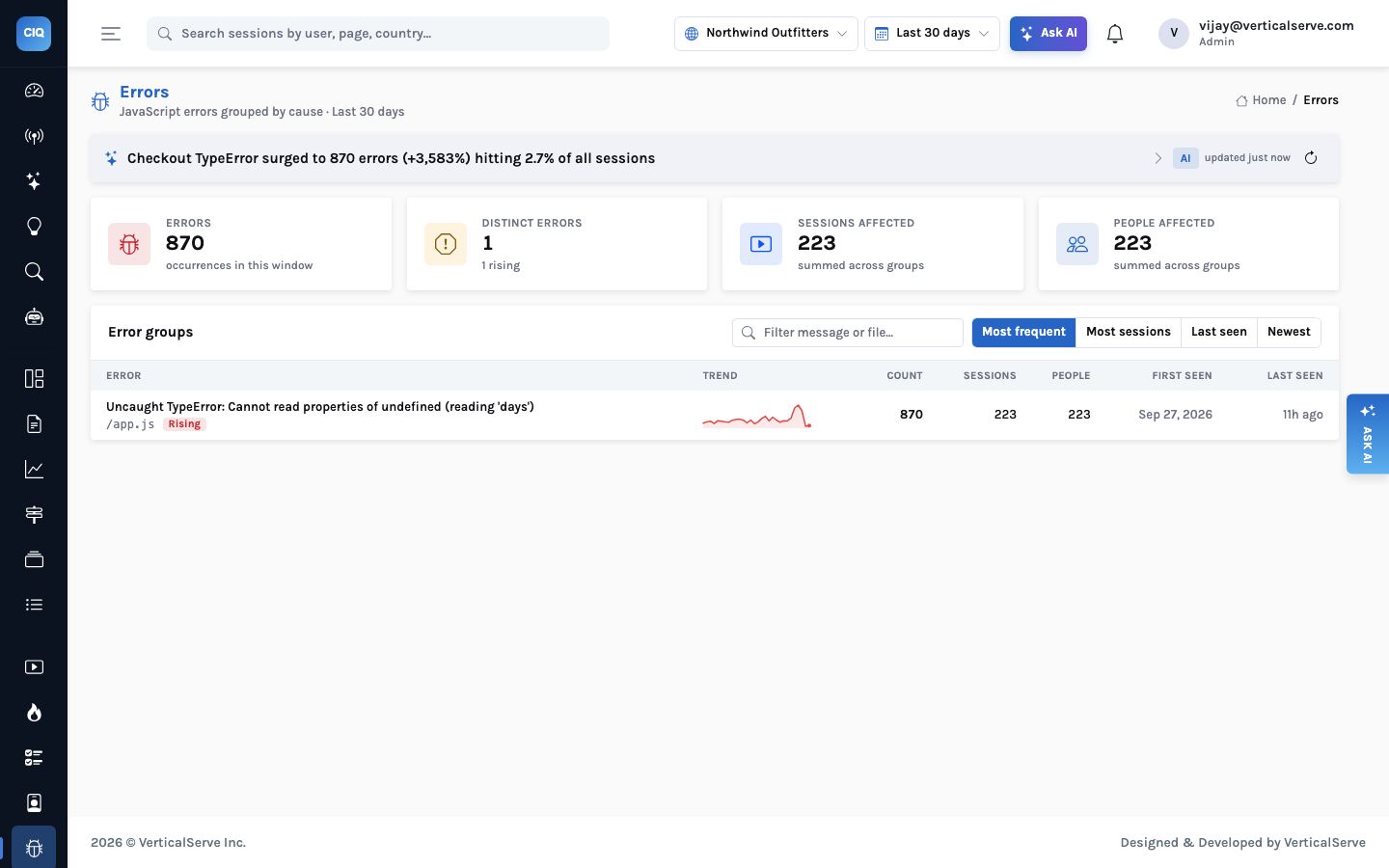Click the home icon in breadcrumb
Image resolution: width=1389 pixels, height=868 pixels.
click(x=1241, y=100)
